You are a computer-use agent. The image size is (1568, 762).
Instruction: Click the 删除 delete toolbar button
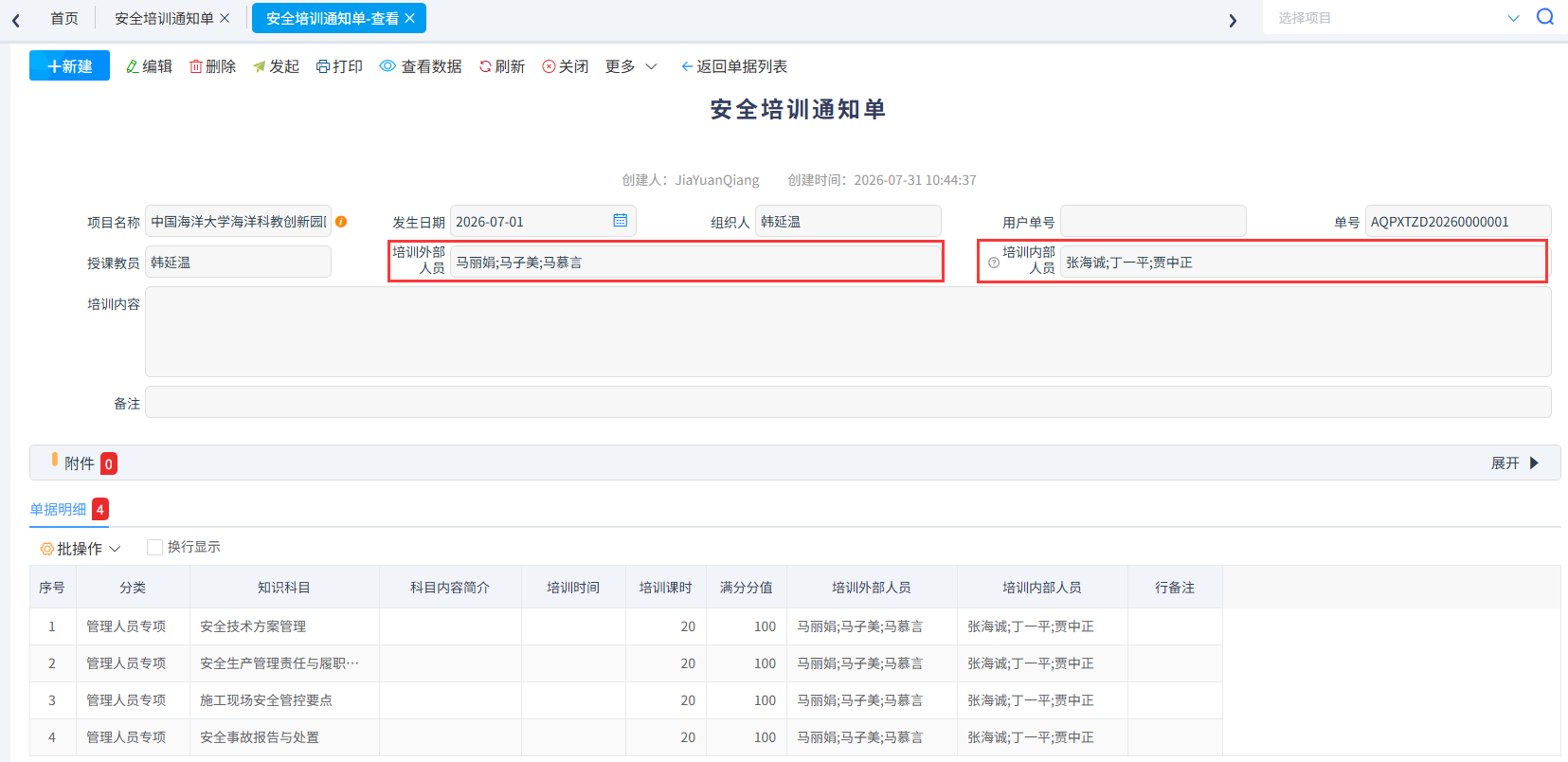coord(212,66)
